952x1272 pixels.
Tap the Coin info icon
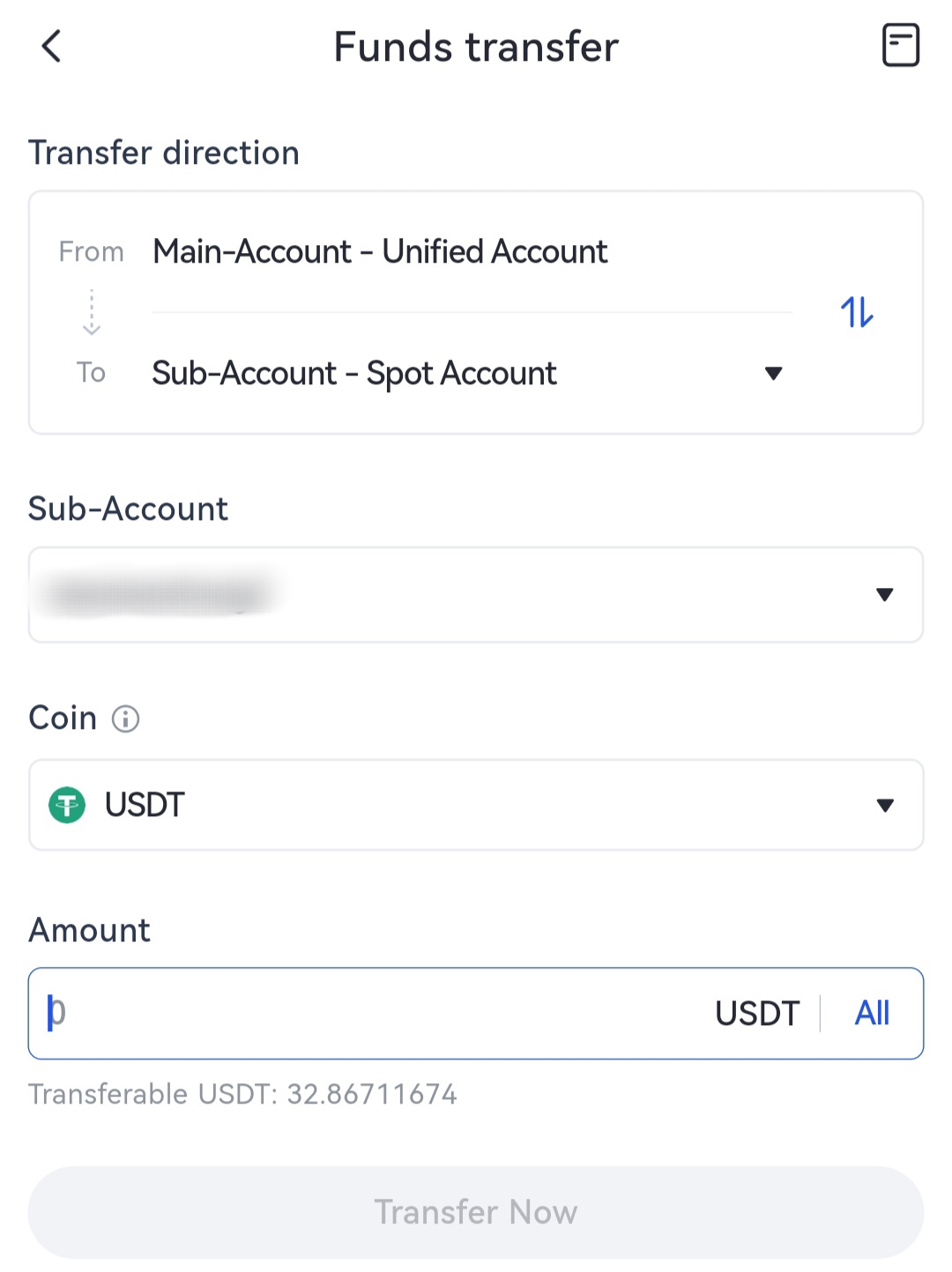(x=125, y=719)
